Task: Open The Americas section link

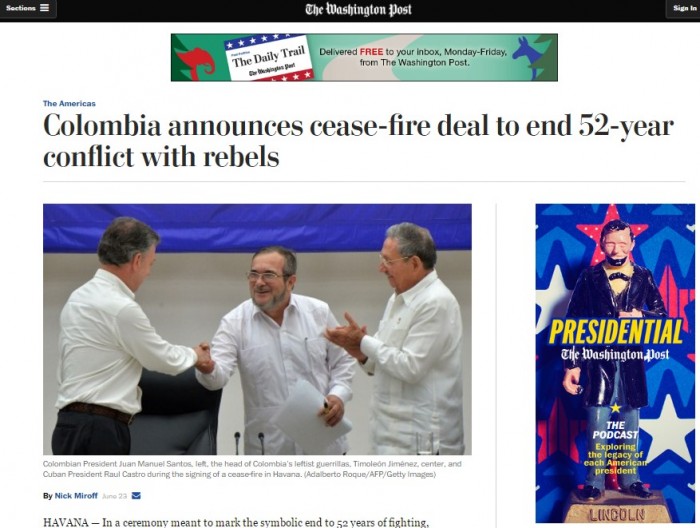Action: [69, 104]
